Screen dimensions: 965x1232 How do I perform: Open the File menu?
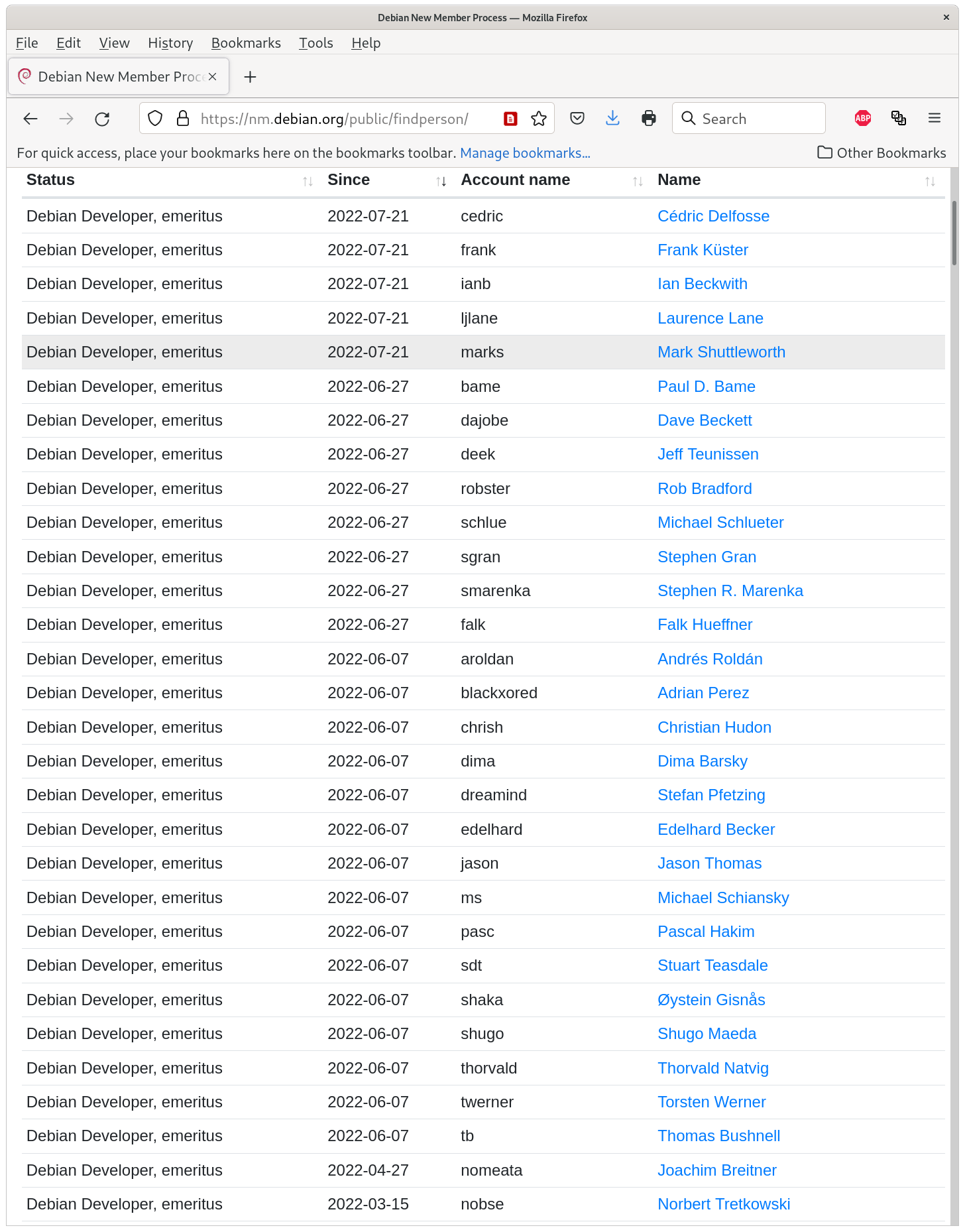coord(27,43)
